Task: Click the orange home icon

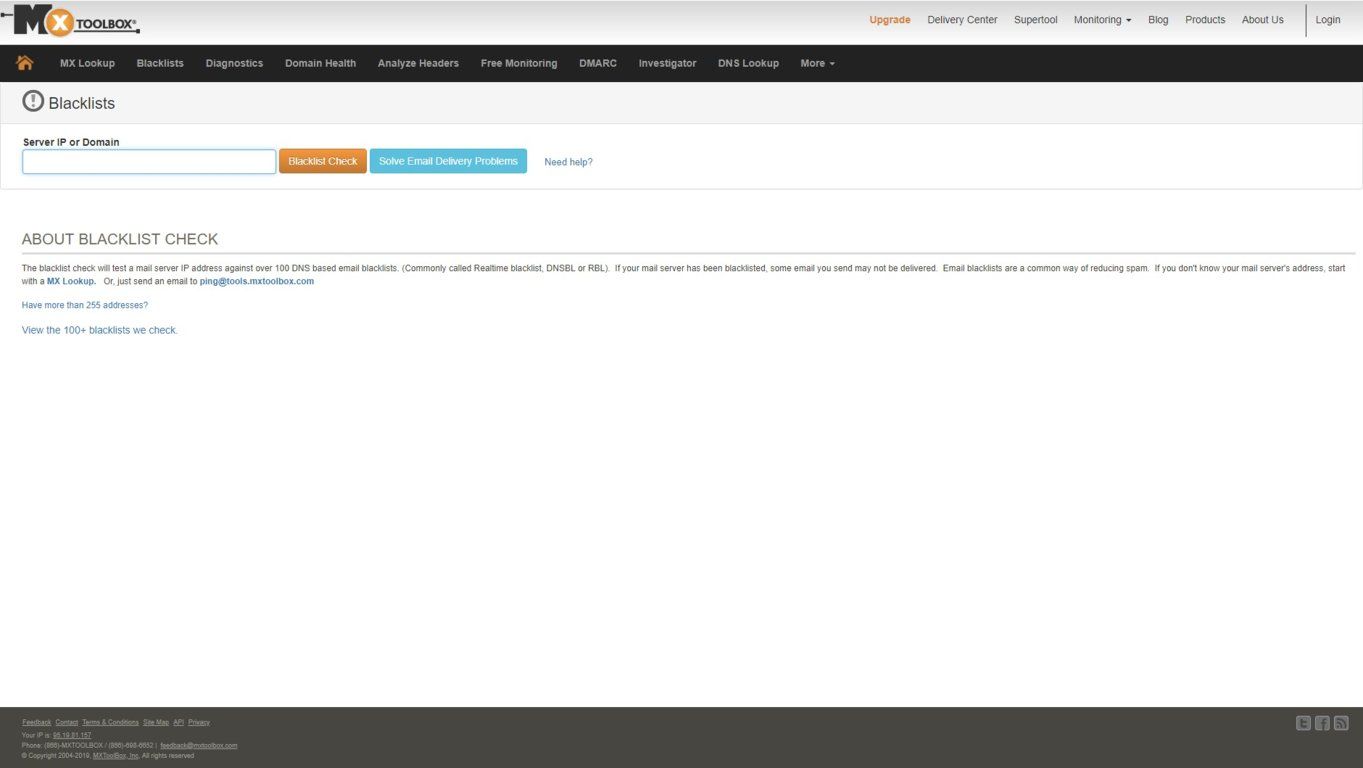Action: pyautogui.click(x=25, y=63)
